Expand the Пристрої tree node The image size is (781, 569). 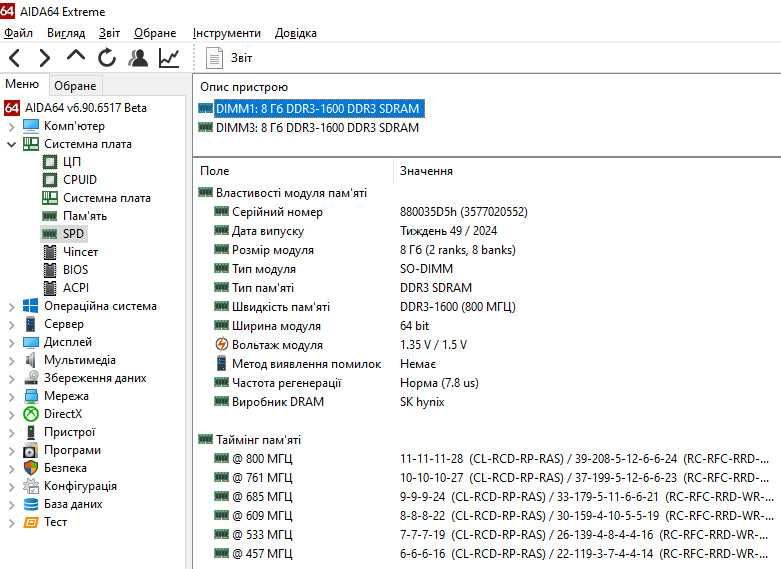(12, 432)
